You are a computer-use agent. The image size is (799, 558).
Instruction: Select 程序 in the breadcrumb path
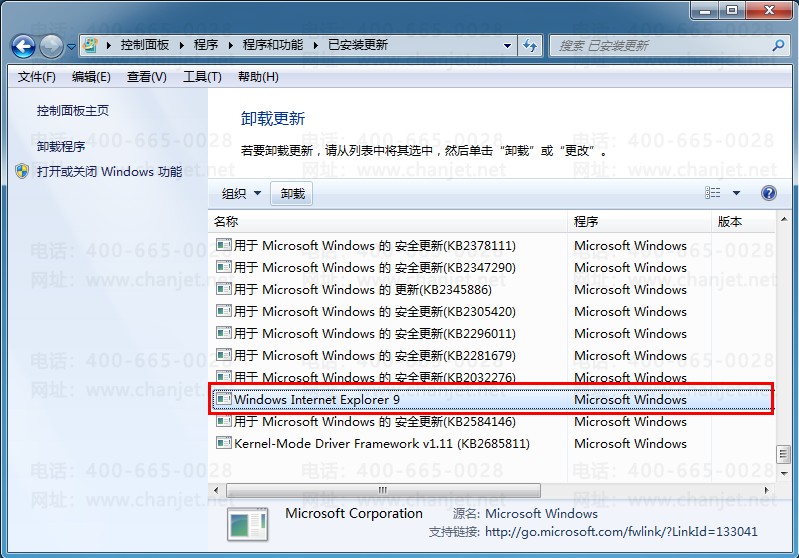206,45
